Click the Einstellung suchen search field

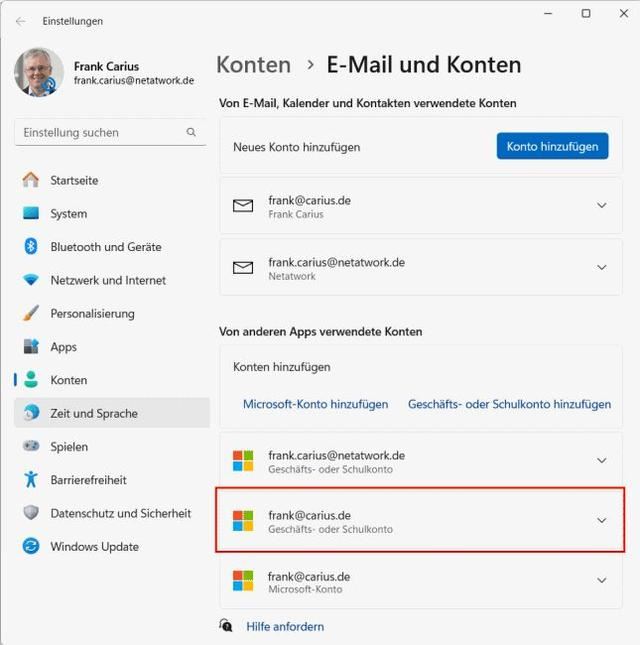[x=100, y=132]
